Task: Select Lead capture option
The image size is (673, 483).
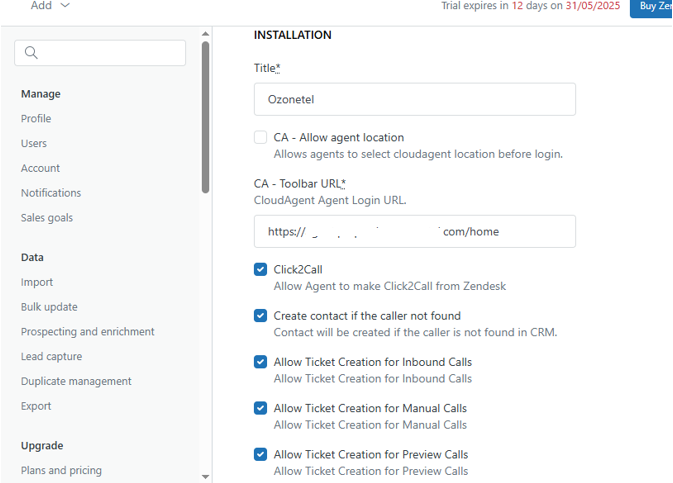Action: [x=52, y=356]
